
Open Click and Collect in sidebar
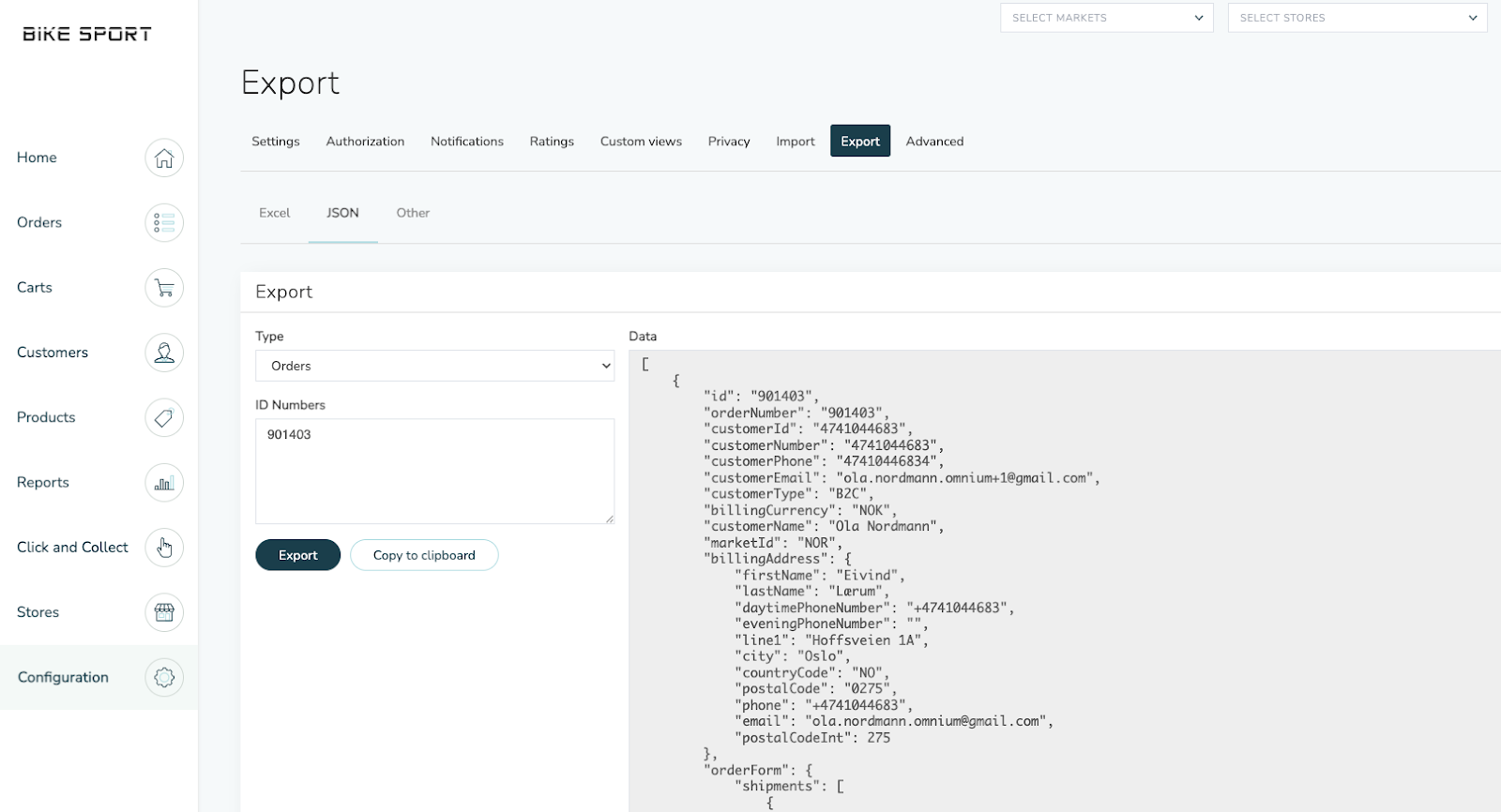(x=72, y=548)
